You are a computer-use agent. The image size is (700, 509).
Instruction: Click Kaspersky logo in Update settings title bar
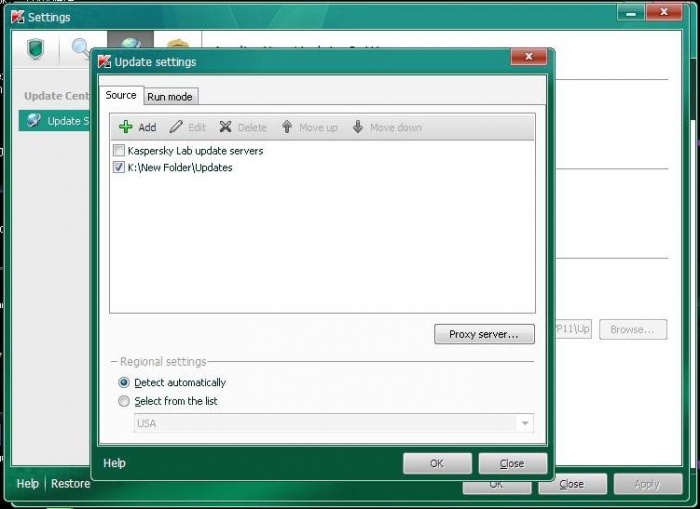pyautogui.click(x=104, y=62)
